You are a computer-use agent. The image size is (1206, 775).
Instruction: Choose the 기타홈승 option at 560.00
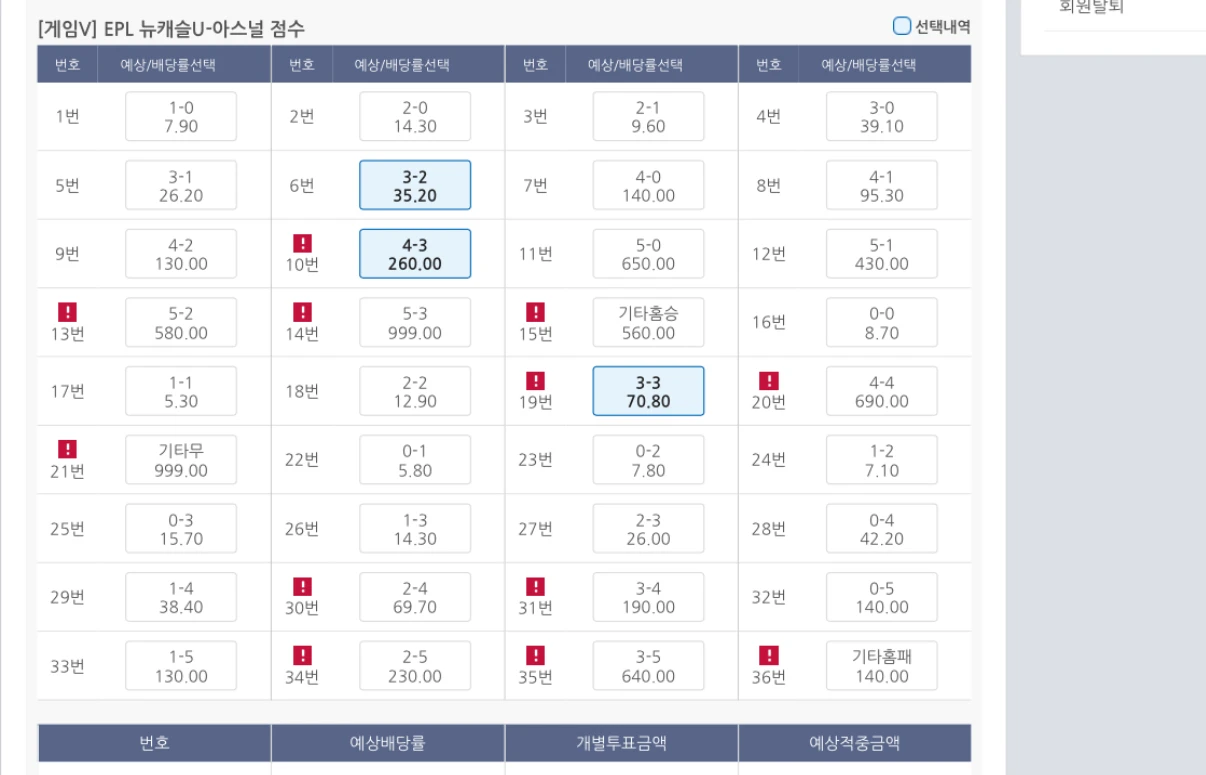[648, 323]
